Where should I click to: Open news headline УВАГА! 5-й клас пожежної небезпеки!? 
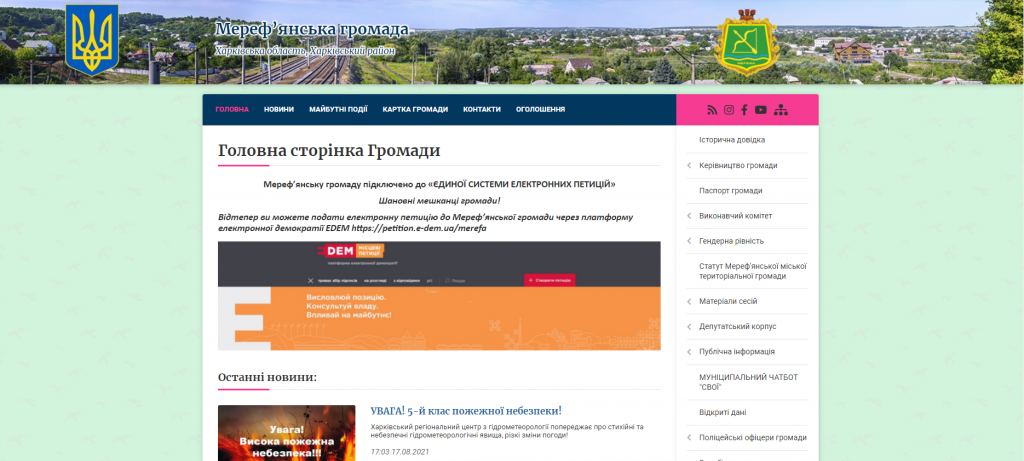[466, 411]
